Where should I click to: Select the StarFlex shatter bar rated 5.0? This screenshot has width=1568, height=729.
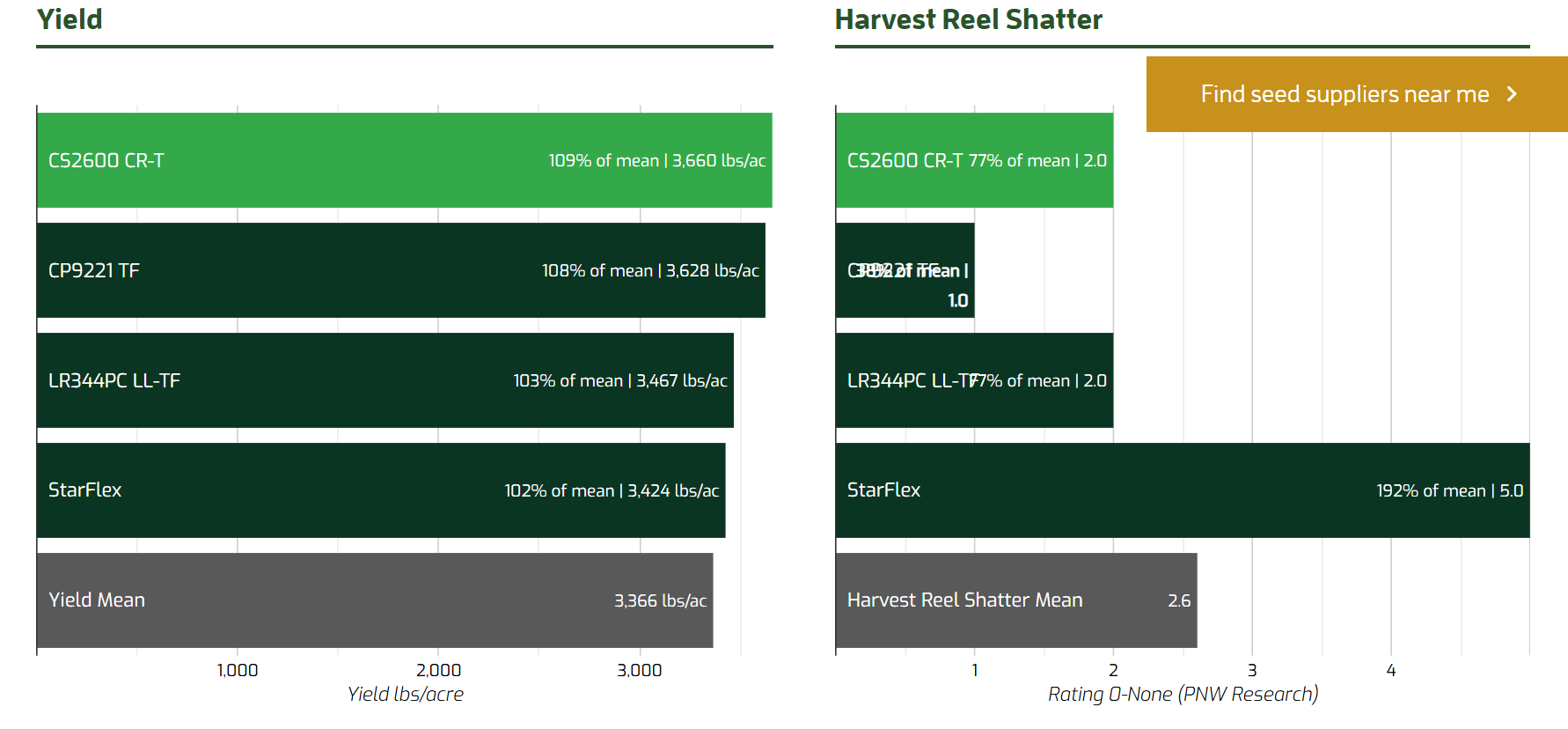(x=1182, y=490)
